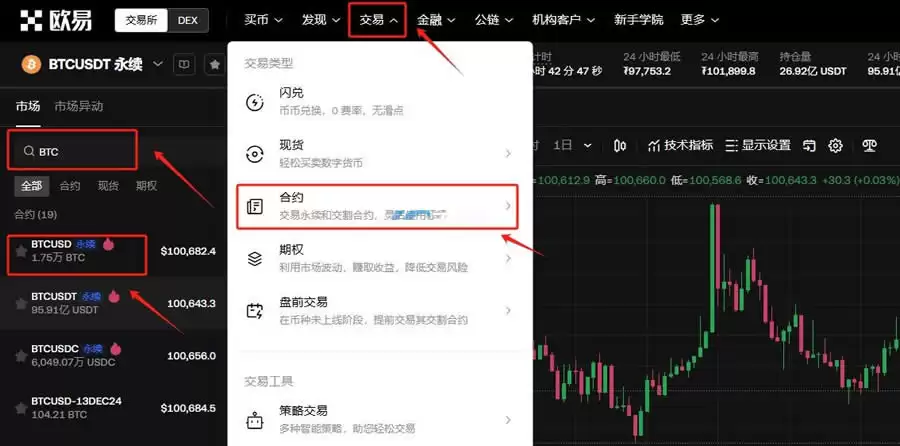Select the 合约 contract icon

[x=254, y=207]
